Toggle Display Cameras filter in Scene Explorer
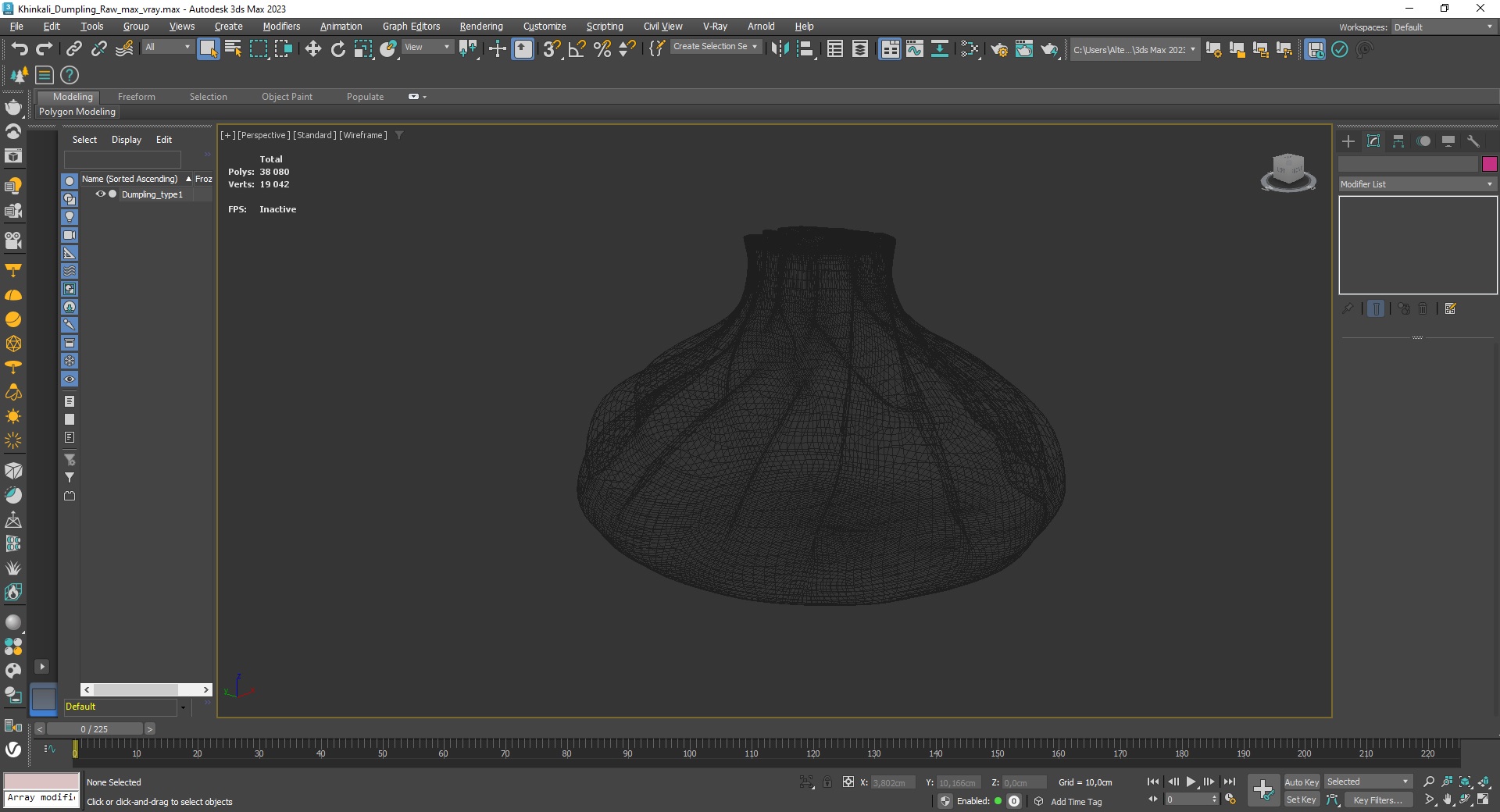 pyautogui.click(x=70, y=235)
